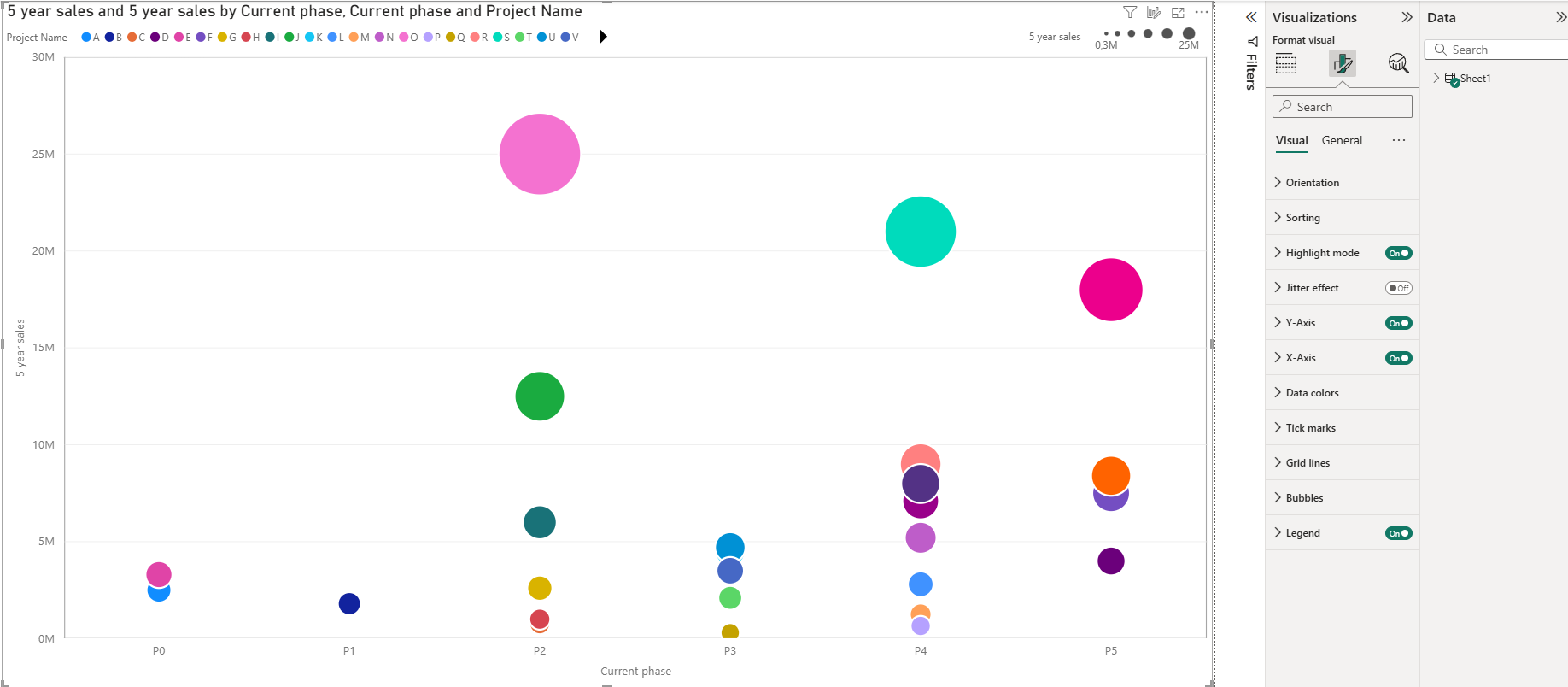
Task: Expand the Jitter effect section chevron
Action: click(x=1278, y=287)
